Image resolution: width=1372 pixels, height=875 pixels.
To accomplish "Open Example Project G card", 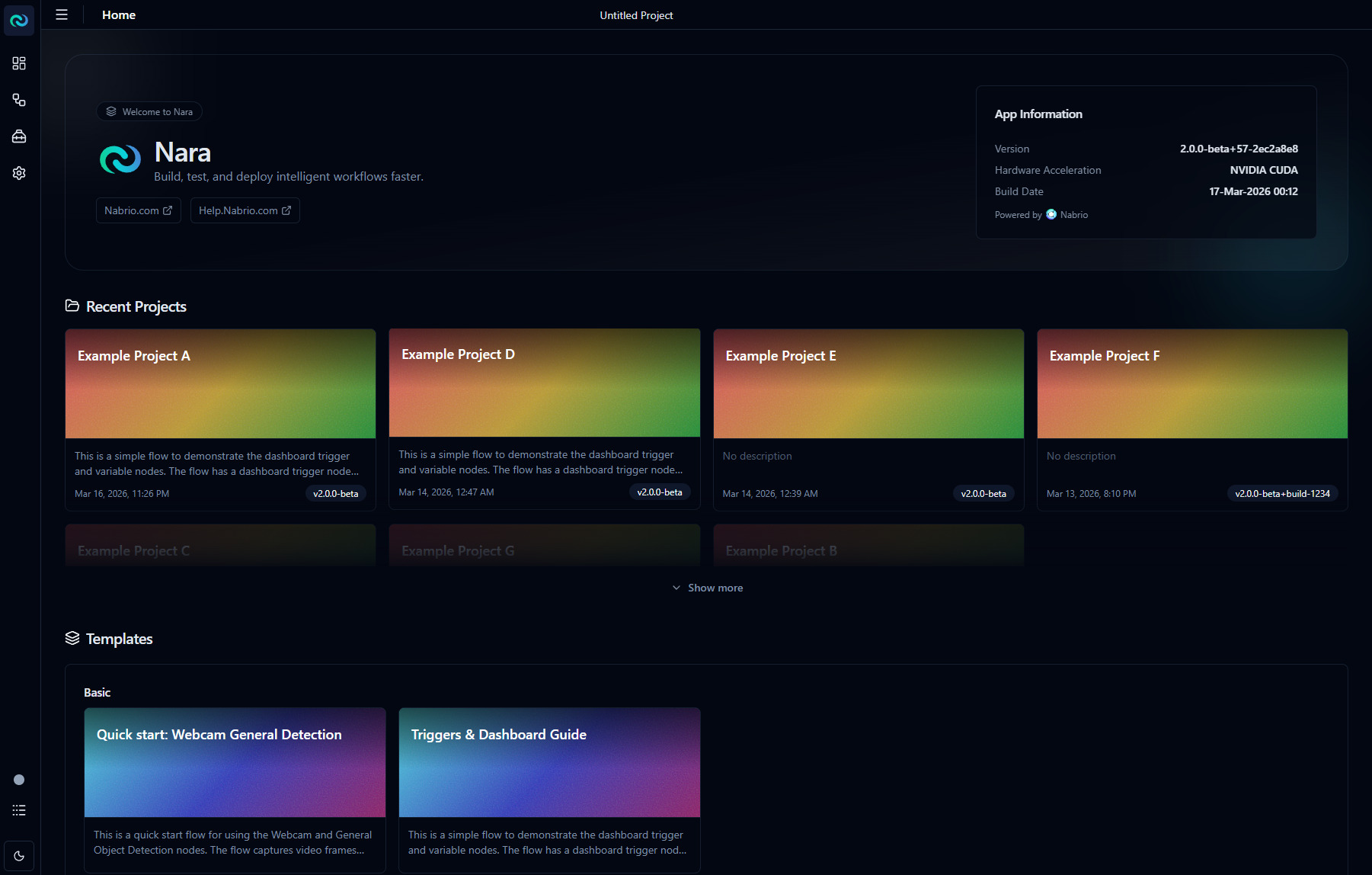I will coord(544,546).
